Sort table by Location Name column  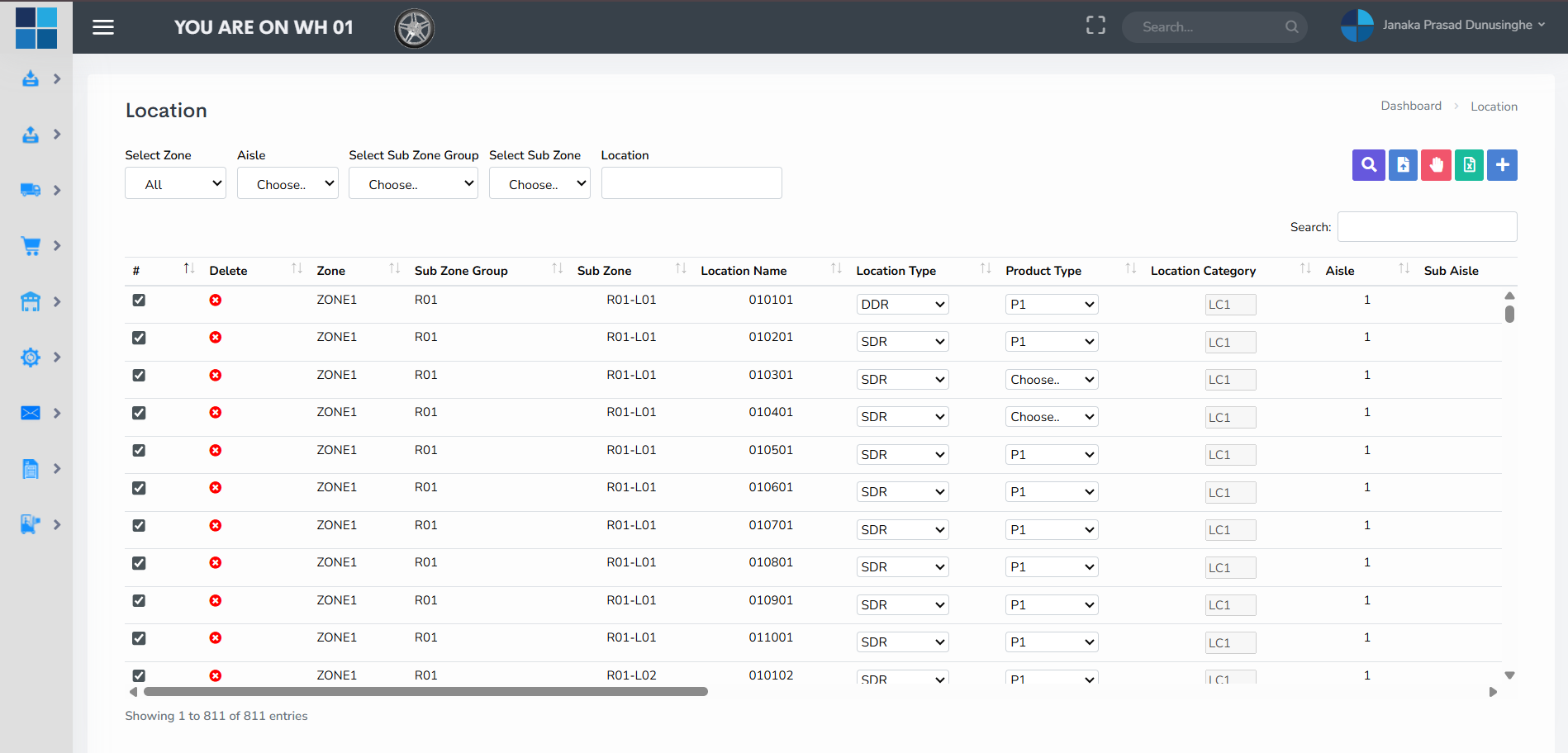tap(744, 271)
